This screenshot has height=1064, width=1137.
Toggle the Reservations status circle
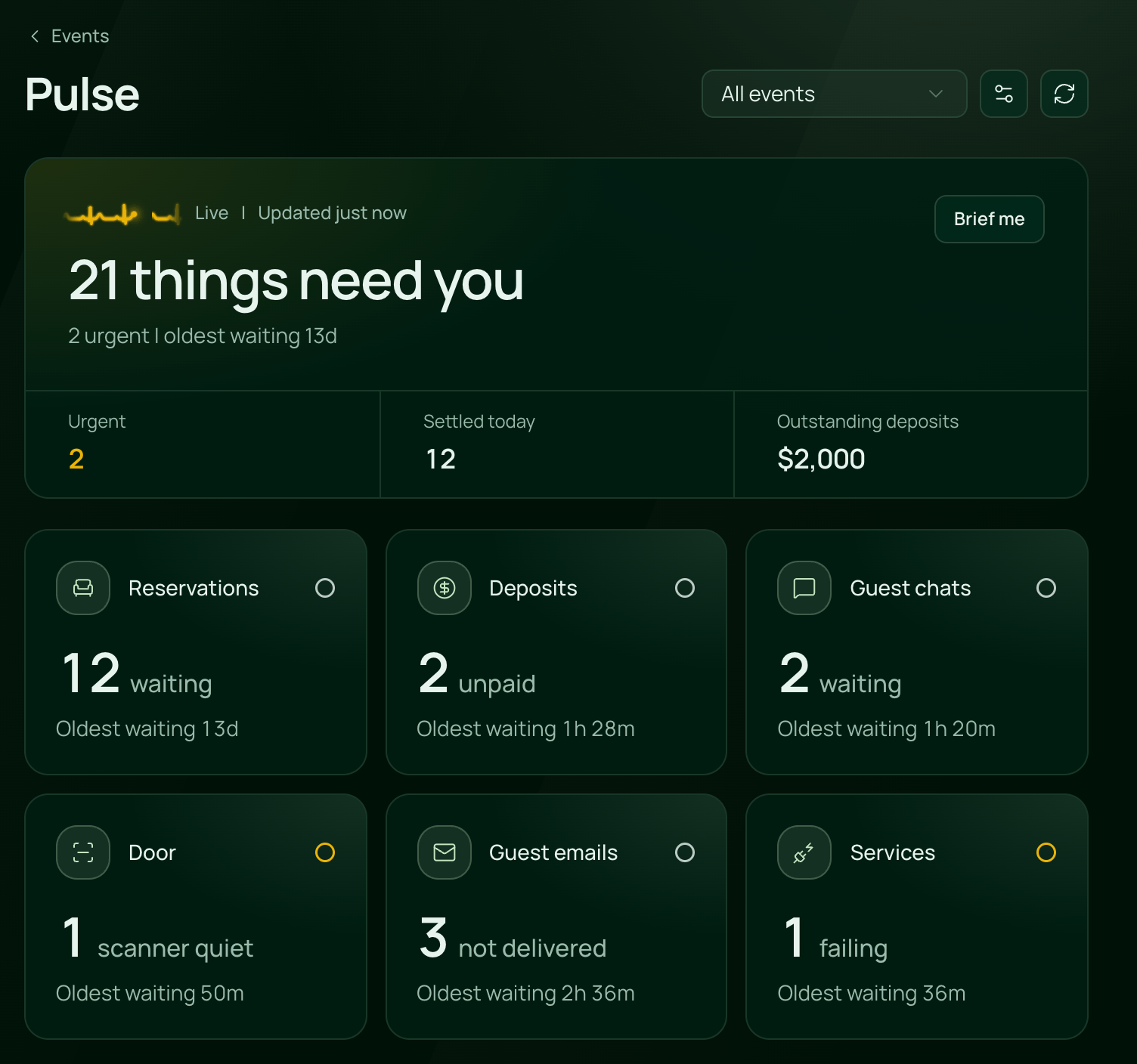click(x=325, y=588)
